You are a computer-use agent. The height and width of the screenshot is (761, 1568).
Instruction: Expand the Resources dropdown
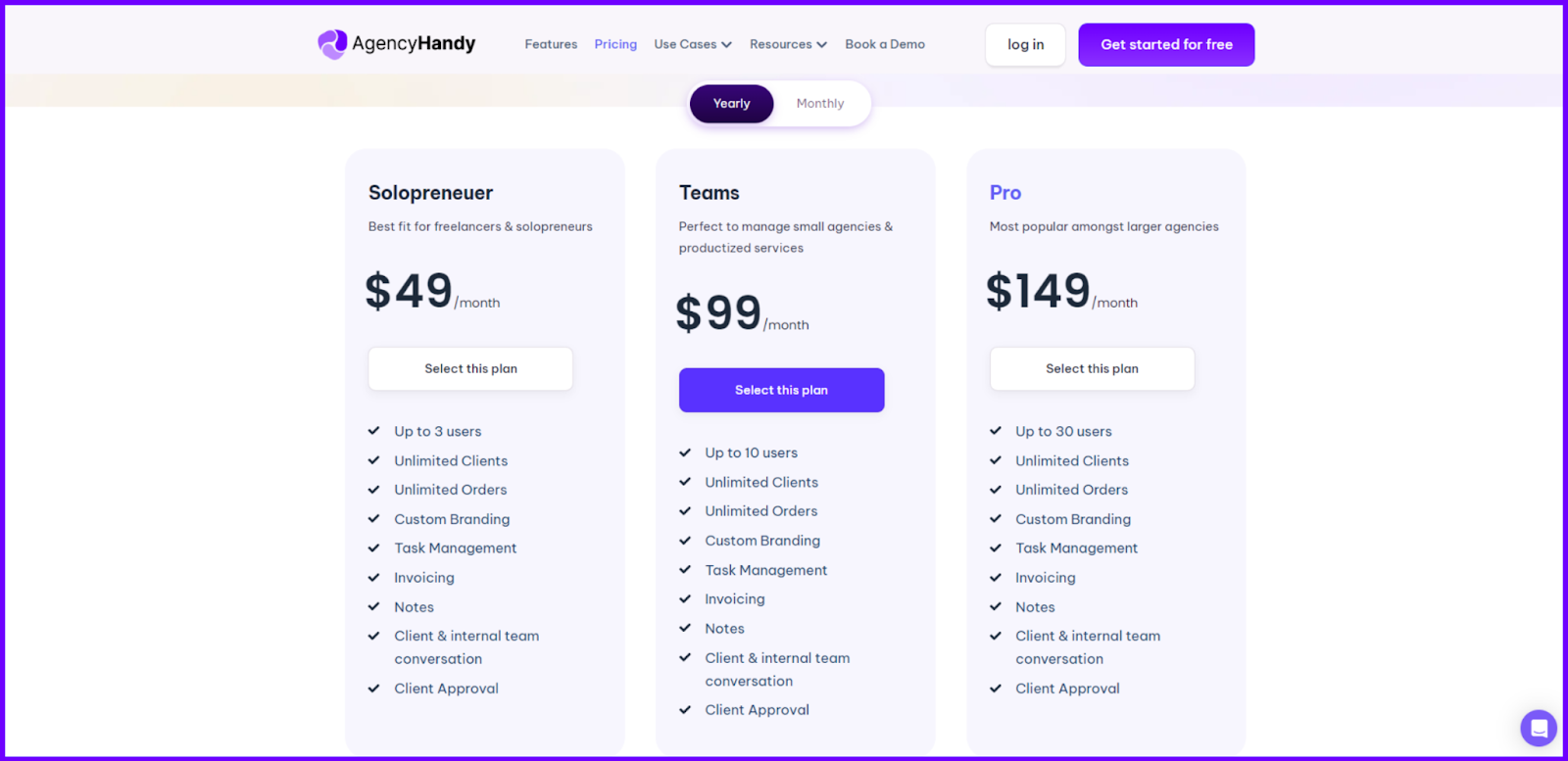tap(788, 44)
